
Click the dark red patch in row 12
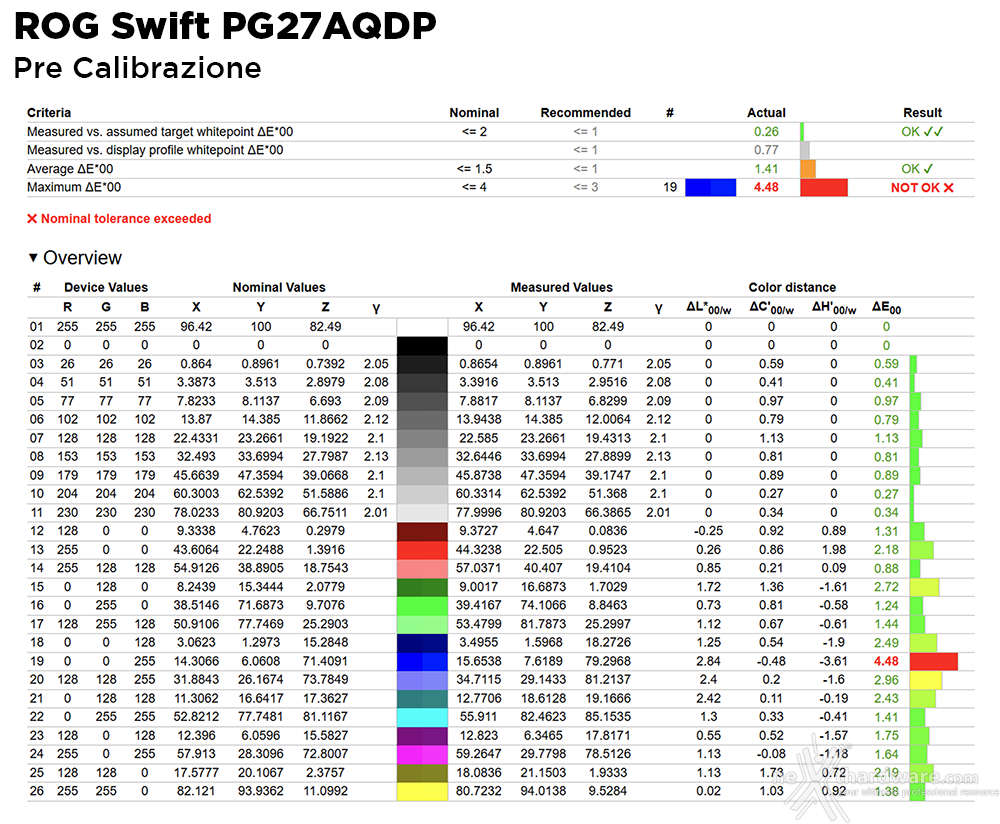pos(422,531)
